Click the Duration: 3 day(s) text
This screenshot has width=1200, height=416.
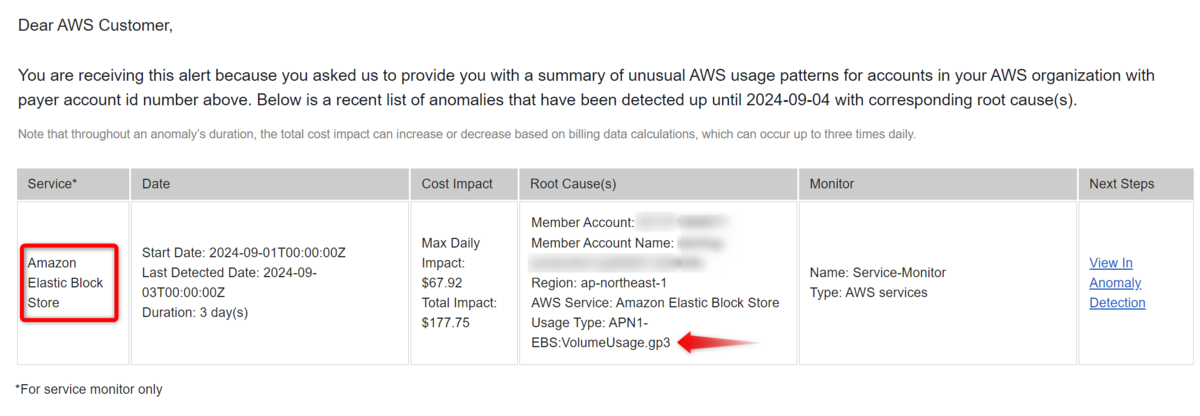tap(195, 312)
